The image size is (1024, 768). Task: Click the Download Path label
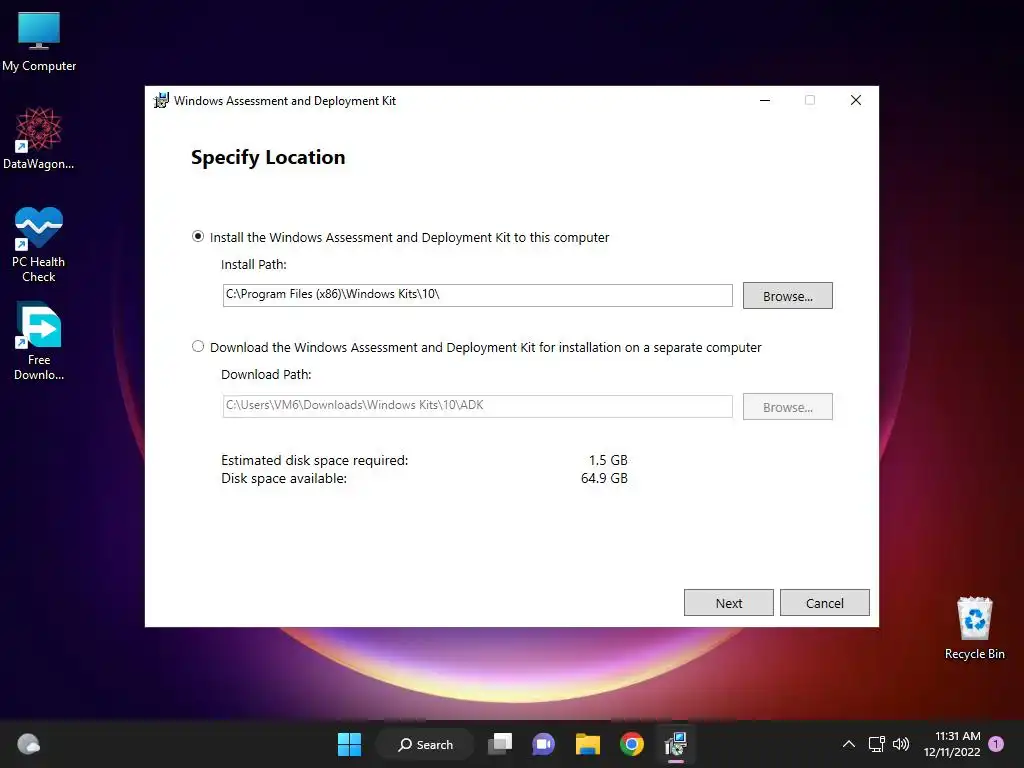(x=266, y=375)
